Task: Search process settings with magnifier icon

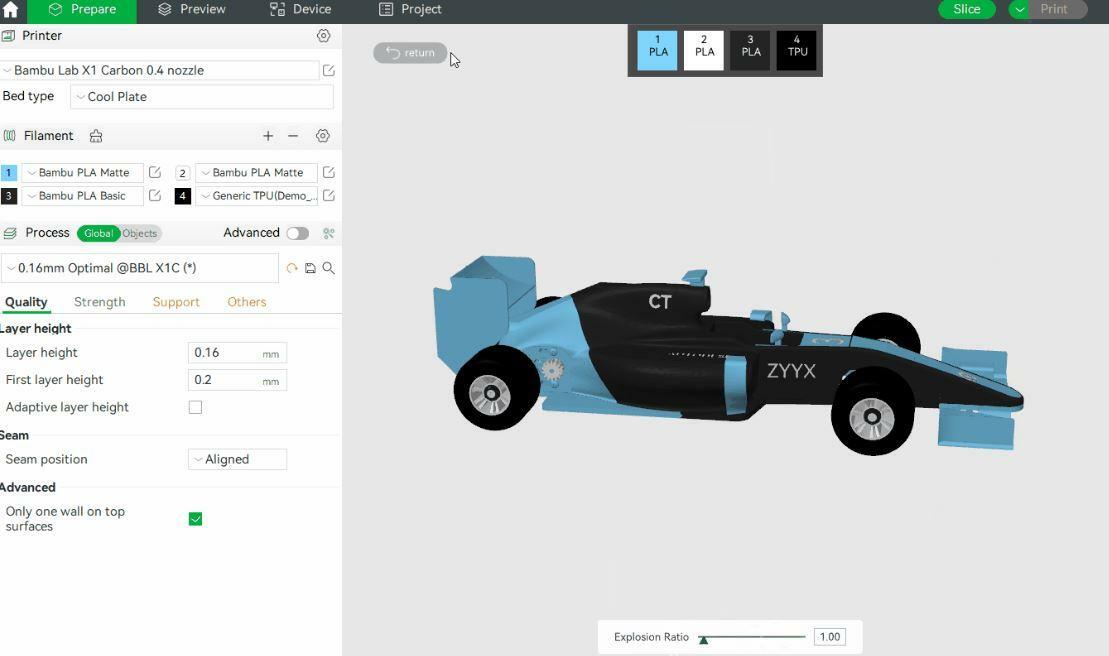Action: tap(328, 268)
